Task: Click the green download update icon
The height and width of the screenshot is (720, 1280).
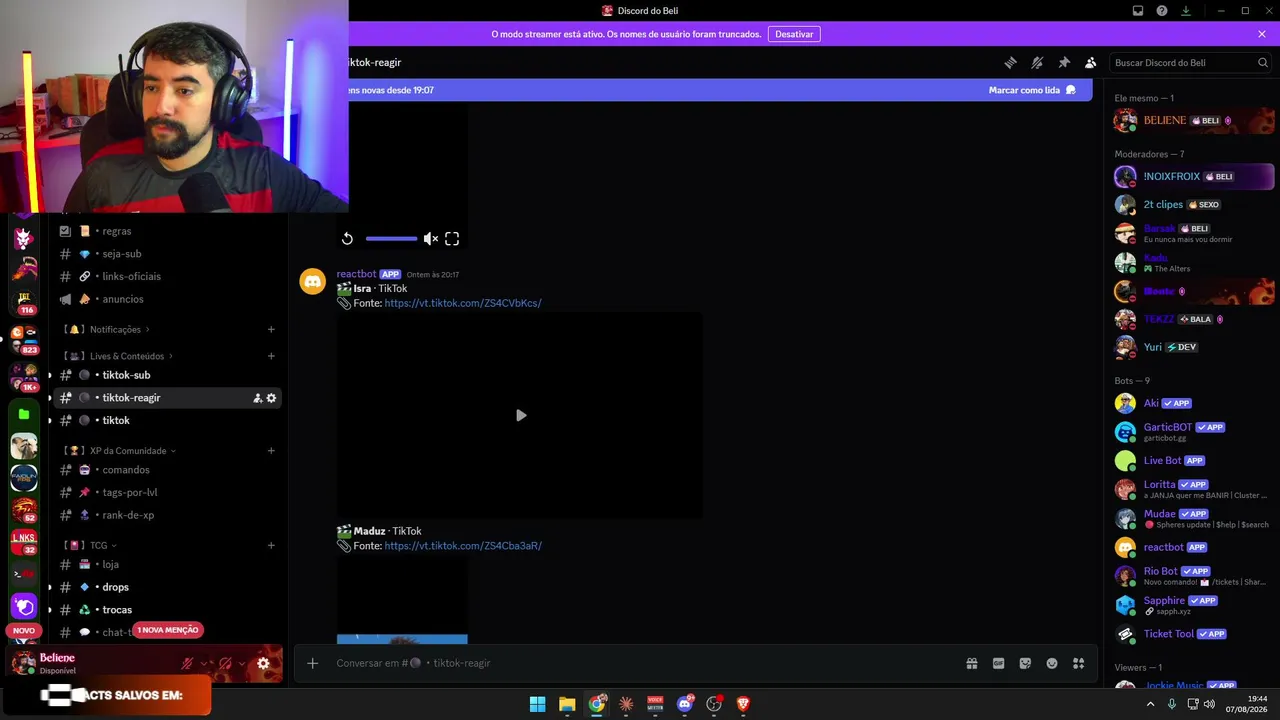Action: [1186, 11]
